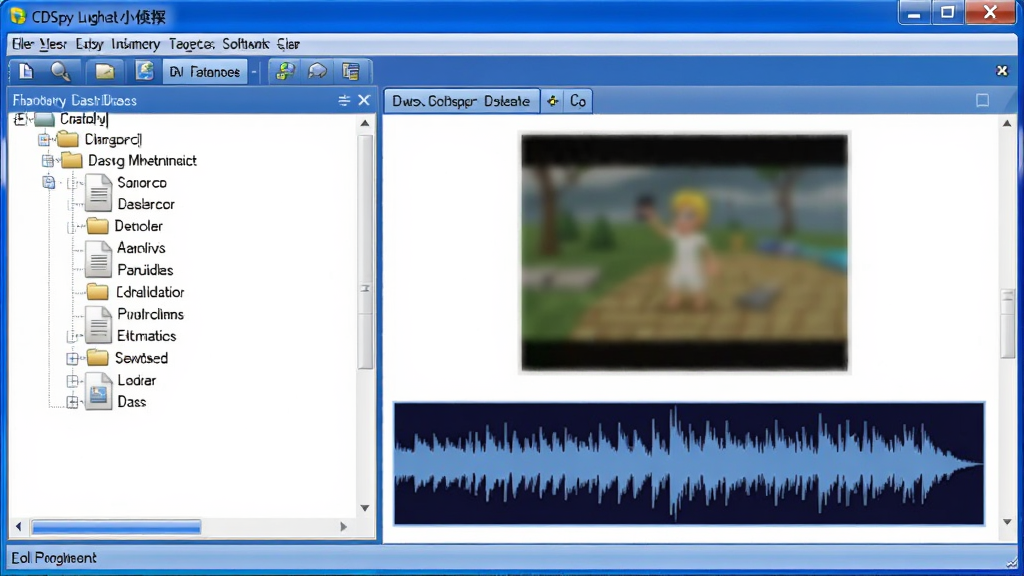This screenshot has width=1024, height=576.
Task: Click the green people icon in toolbar
Action: (284, 71)
